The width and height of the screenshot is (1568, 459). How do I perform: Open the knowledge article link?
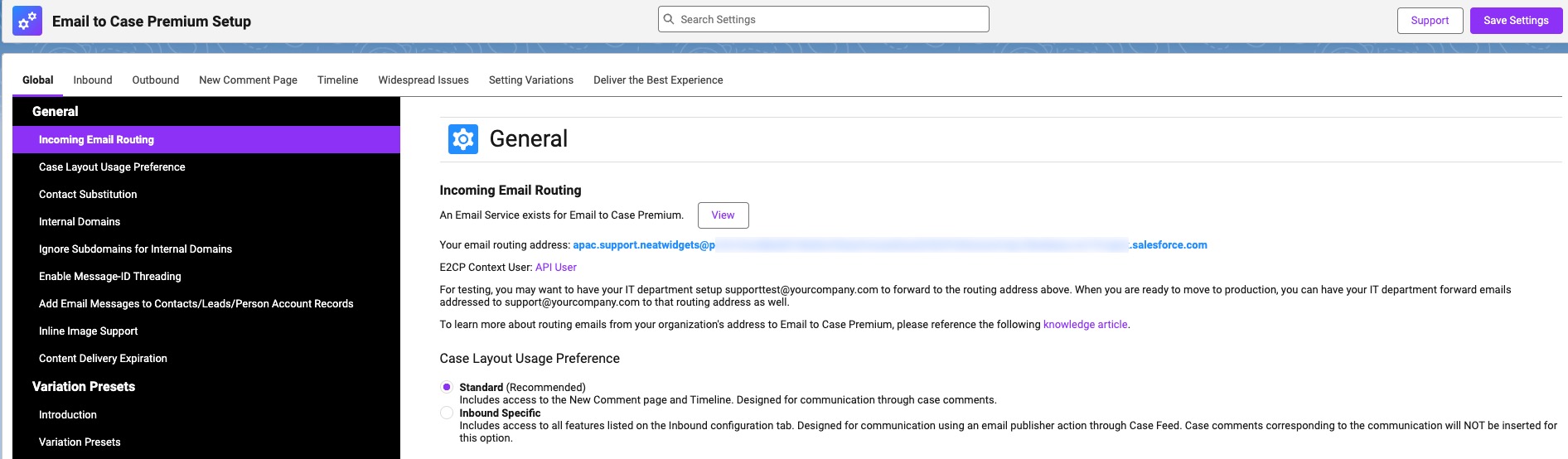[x=1085, y=325]
